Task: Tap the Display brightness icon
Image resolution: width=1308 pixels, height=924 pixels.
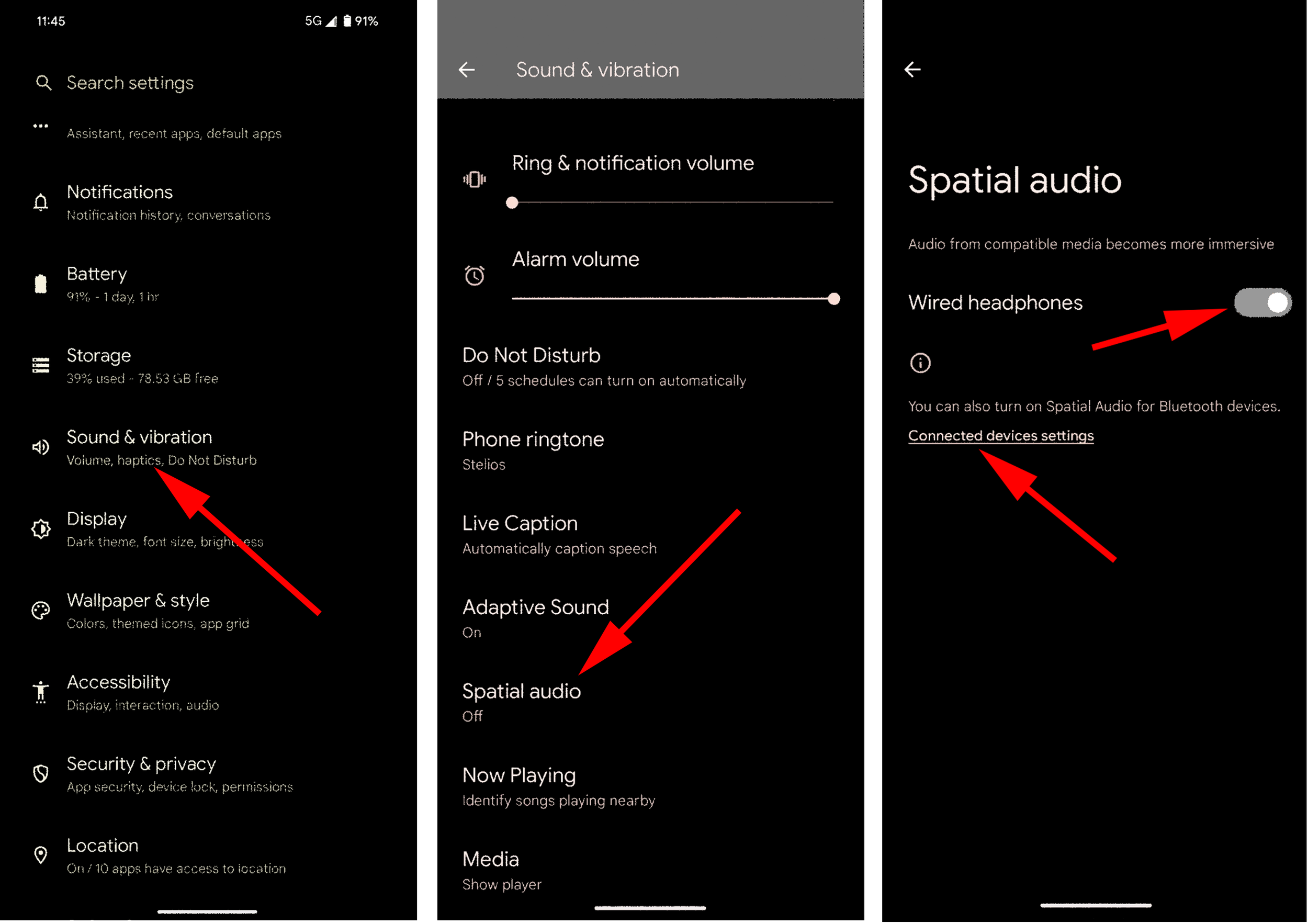Action: (x=40, y=529)
